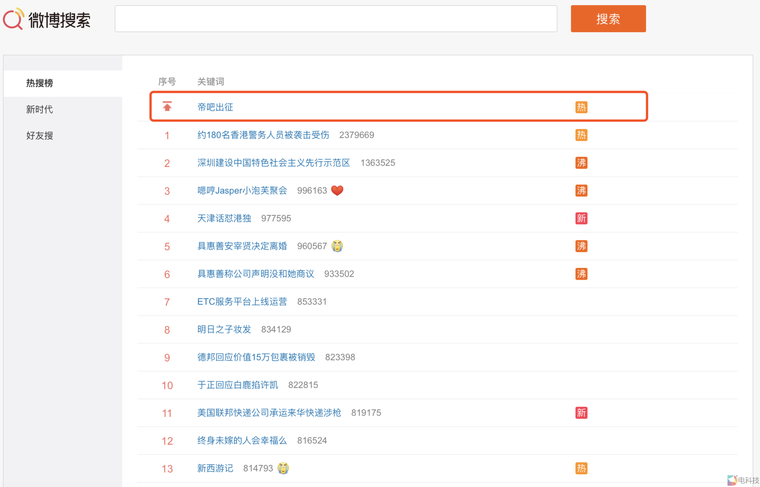Click the 沸 badge beside 深圳建设中国特色社会主义先行示范区
760x487 pixels.
pos(581,163)
